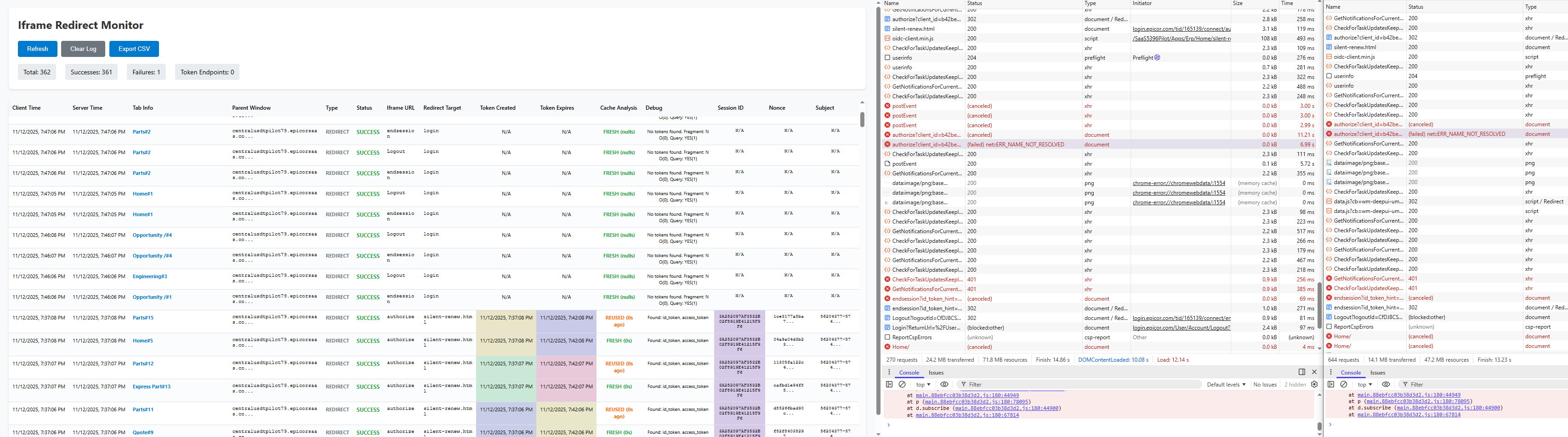Toggle drawer dock layout icon in left console
The image size is (1568, 437).
click(x=1301, y=372)
